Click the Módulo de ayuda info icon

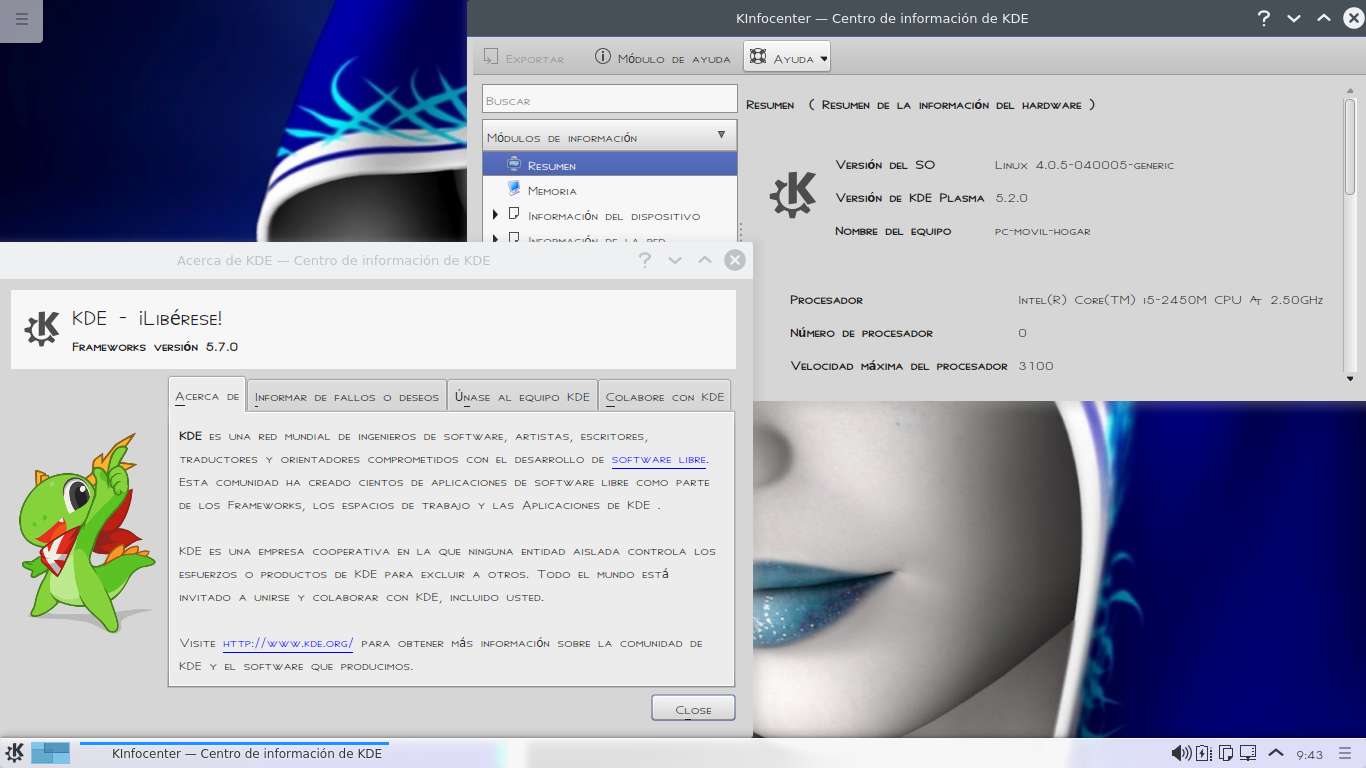(x=603, y=57)
